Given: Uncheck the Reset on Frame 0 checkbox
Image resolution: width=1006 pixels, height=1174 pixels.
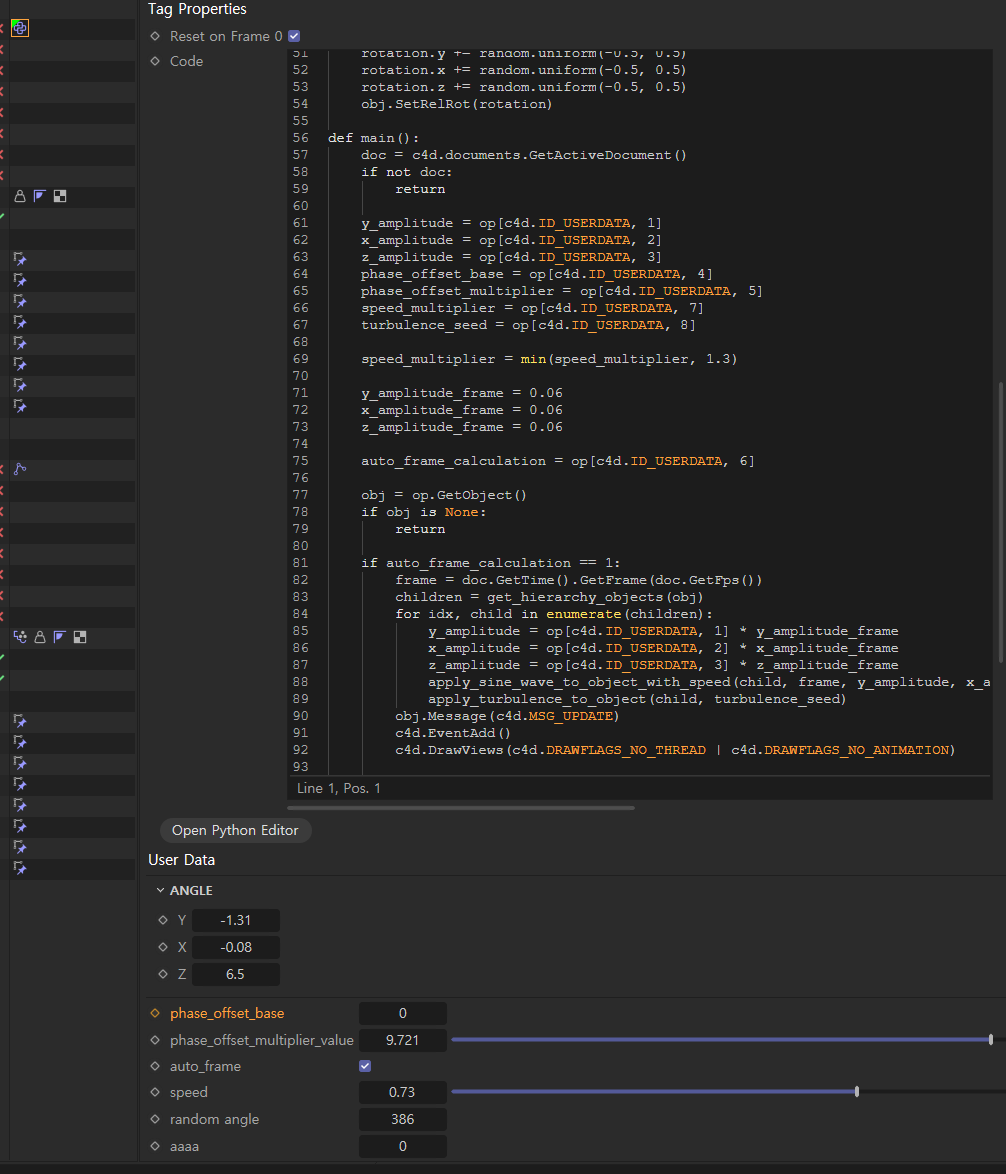Looking at the screenshot, I should coord(294,36).
